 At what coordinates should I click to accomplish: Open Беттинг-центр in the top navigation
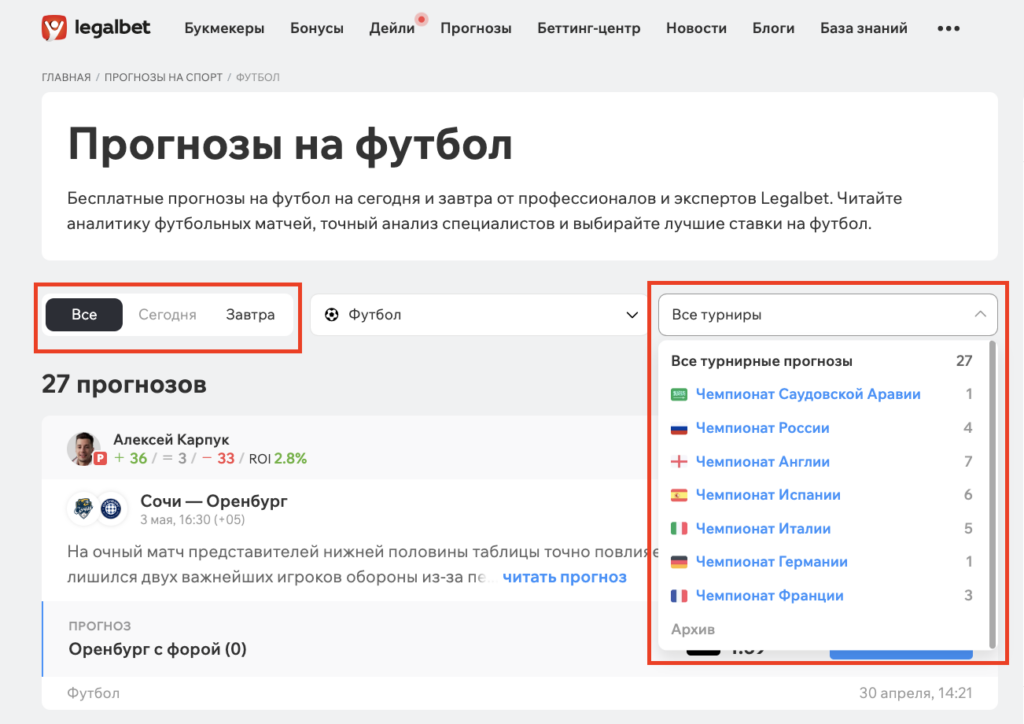pyautogui.click(x=588, y=29)
